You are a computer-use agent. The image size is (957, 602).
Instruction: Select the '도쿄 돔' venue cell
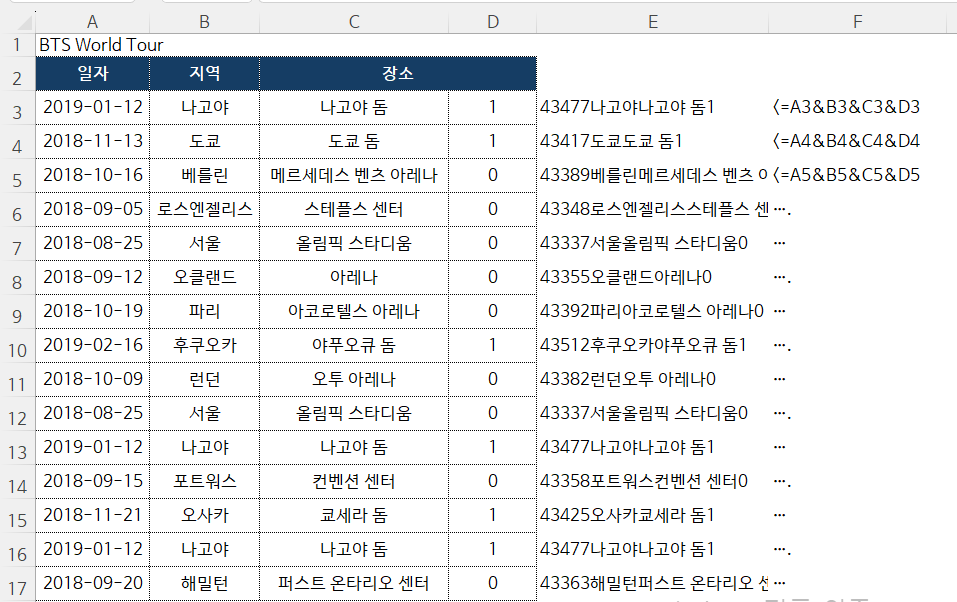click(x=354, y=141)
